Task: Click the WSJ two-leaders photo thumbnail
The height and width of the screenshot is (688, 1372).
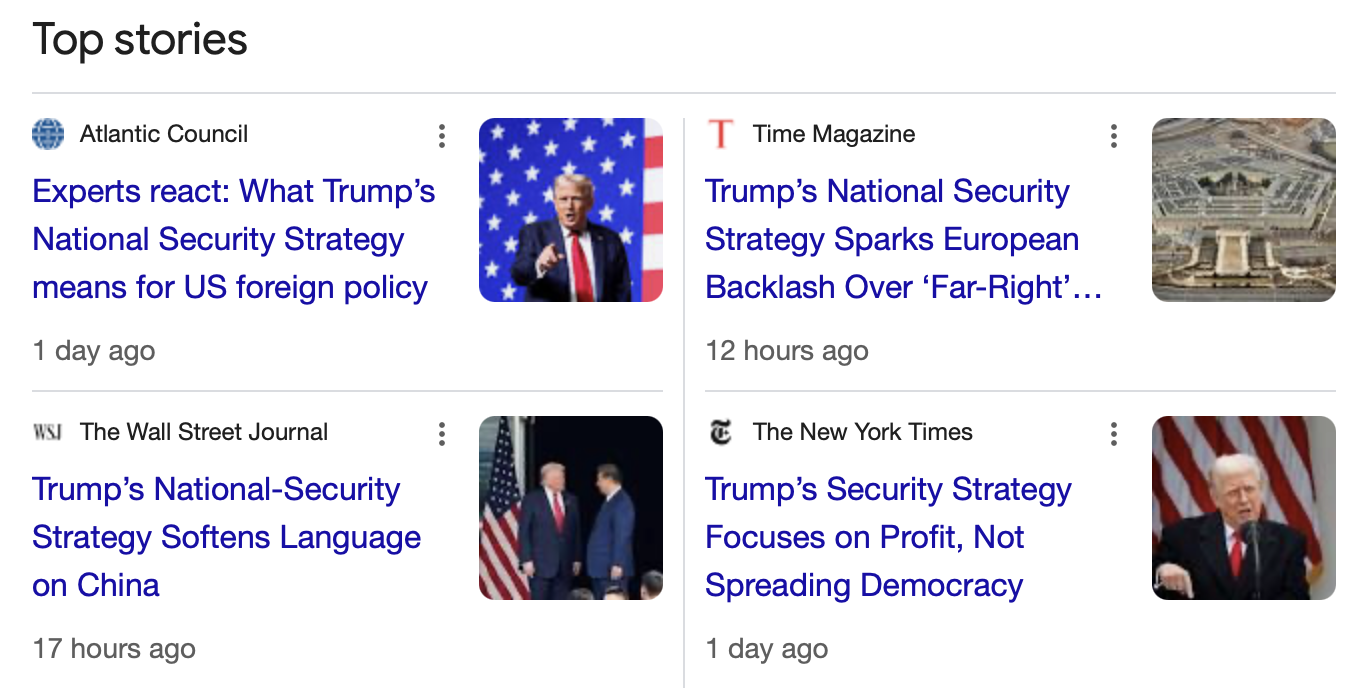Action: (x=570, y=508)
